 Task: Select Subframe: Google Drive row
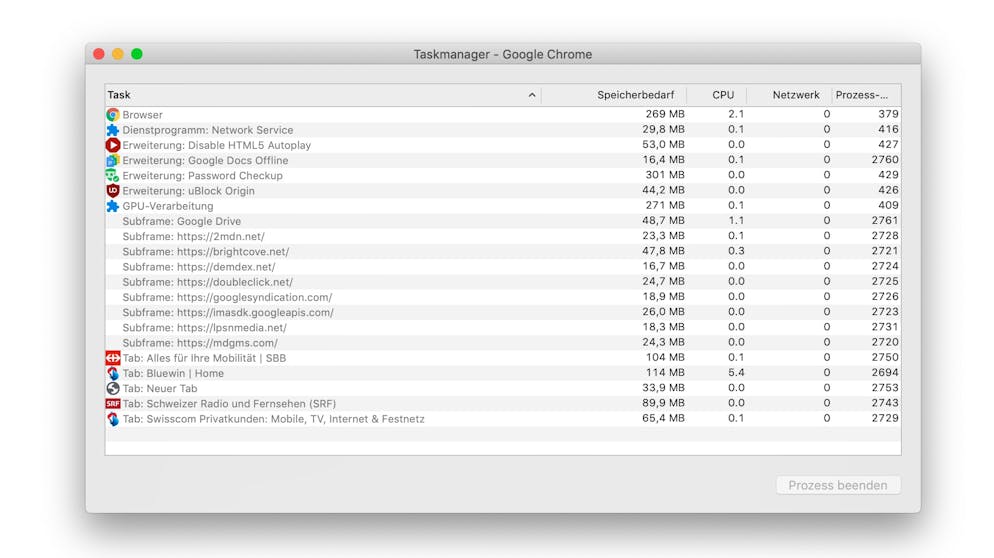[503, 221]
